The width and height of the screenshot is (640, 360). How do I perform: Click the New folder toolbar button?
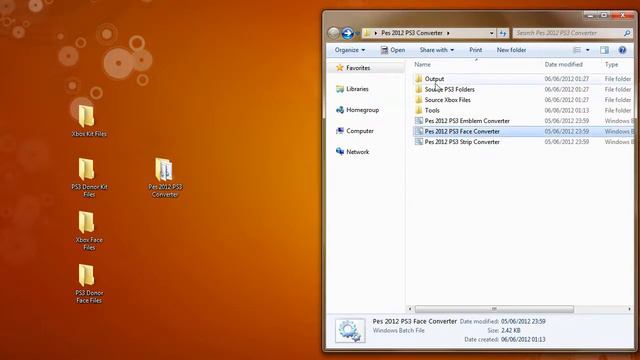[x=511, y=50]
